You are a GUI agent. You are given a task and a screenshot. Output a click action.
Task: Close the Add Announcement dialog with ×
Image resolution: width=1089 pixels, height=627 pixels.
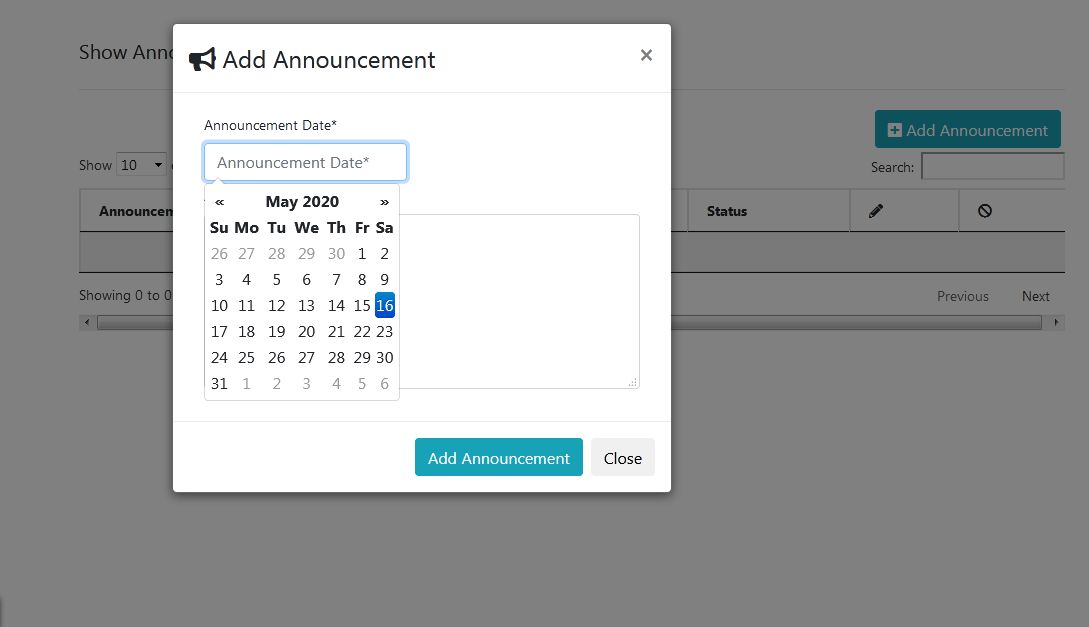[x=645, y=55]
